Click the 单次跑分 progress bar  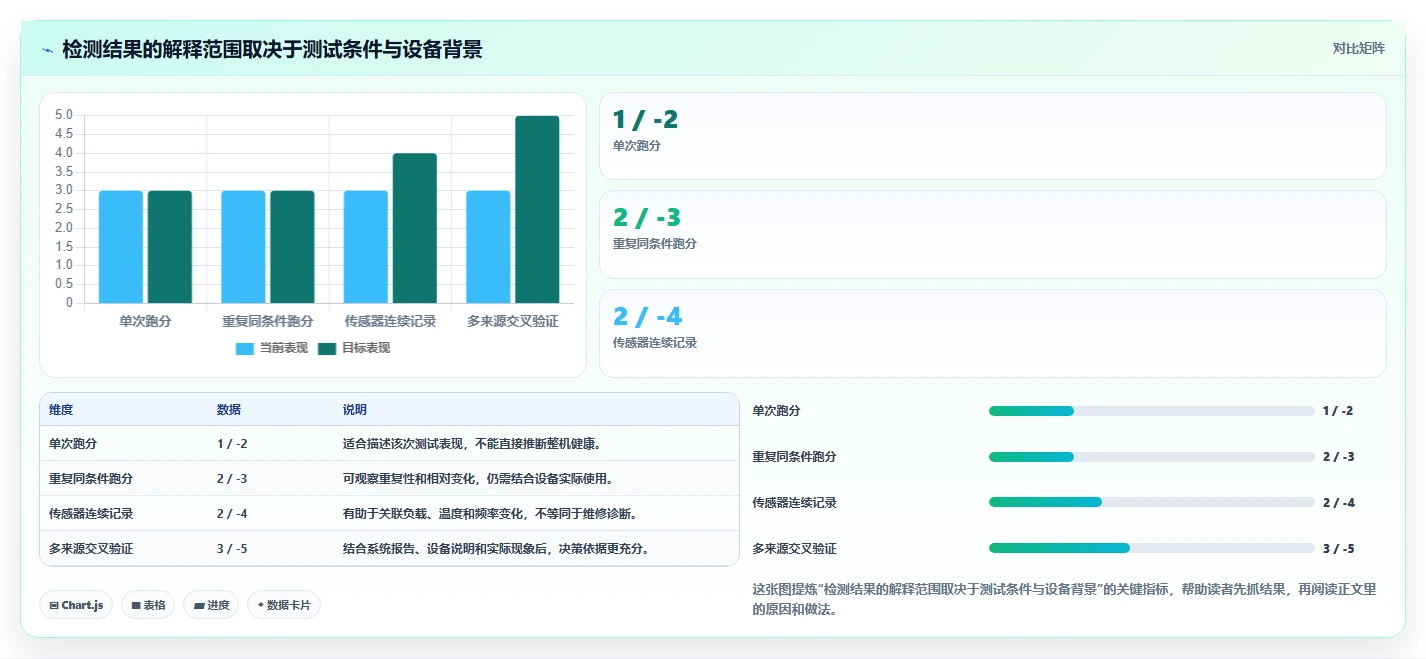(1151, 411)
